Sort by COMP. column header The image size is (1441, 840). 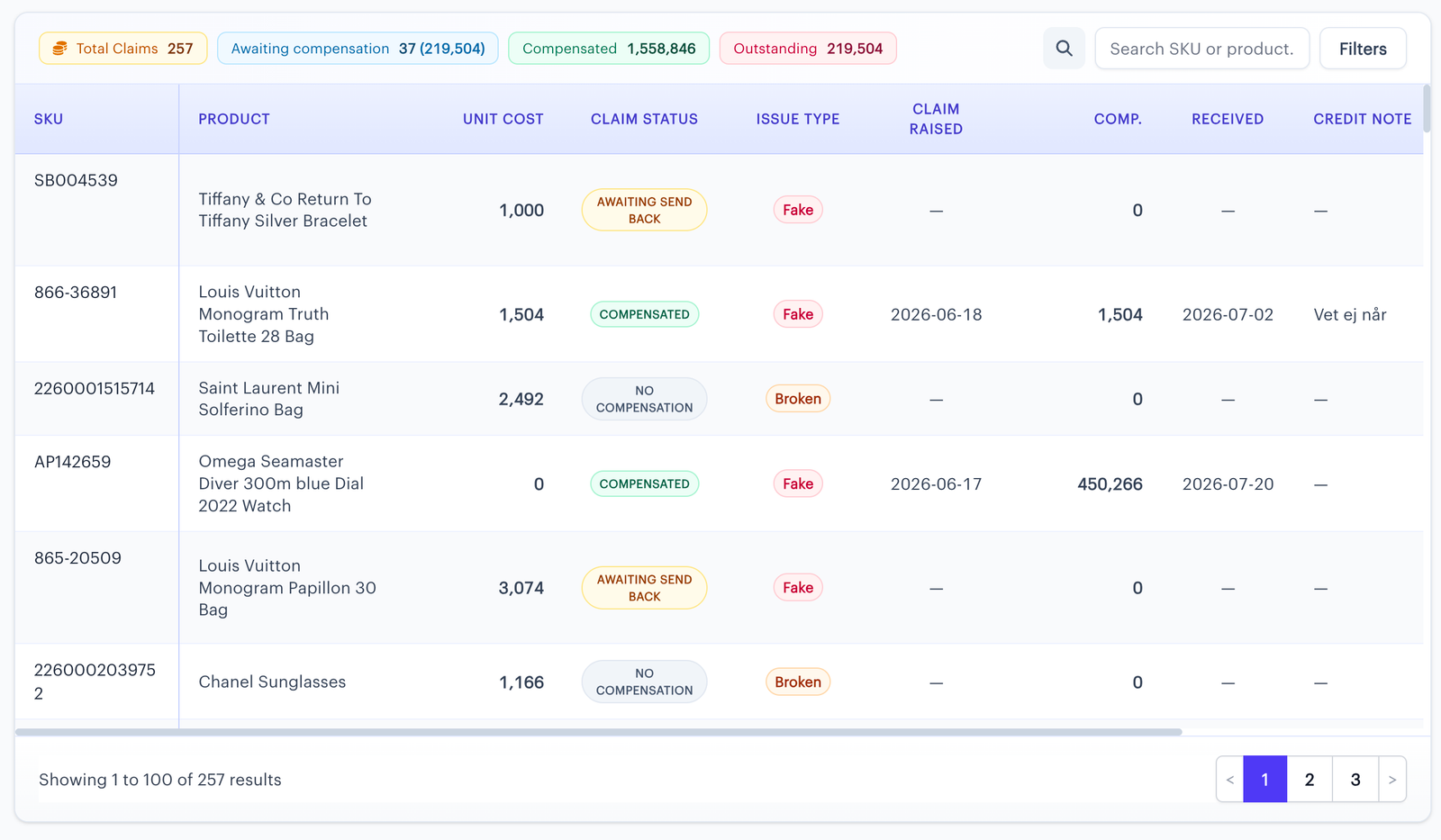coord(1118,119)
